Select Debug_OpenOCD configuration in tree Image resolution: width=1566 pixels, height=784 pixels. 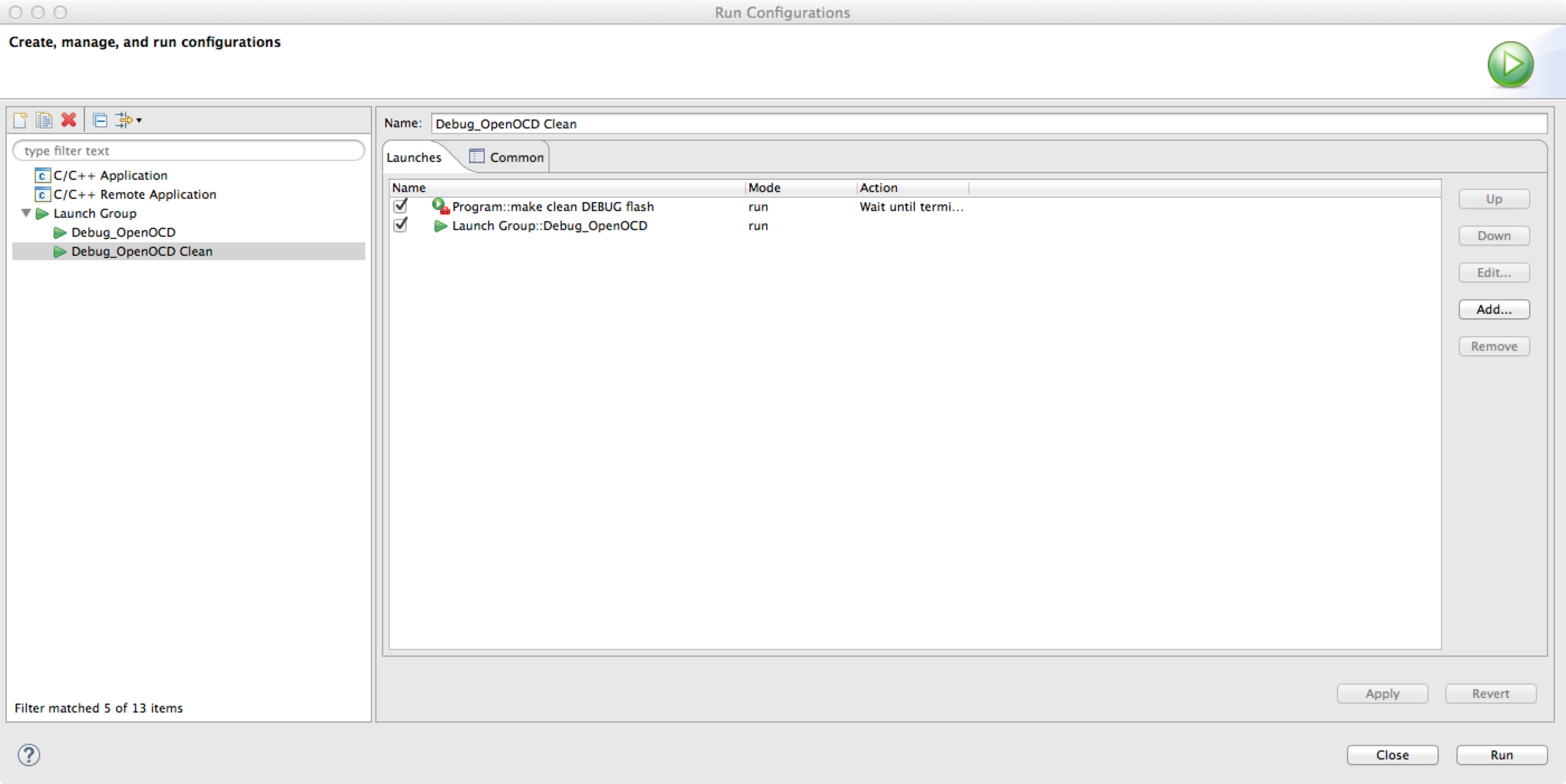(123, 232)
